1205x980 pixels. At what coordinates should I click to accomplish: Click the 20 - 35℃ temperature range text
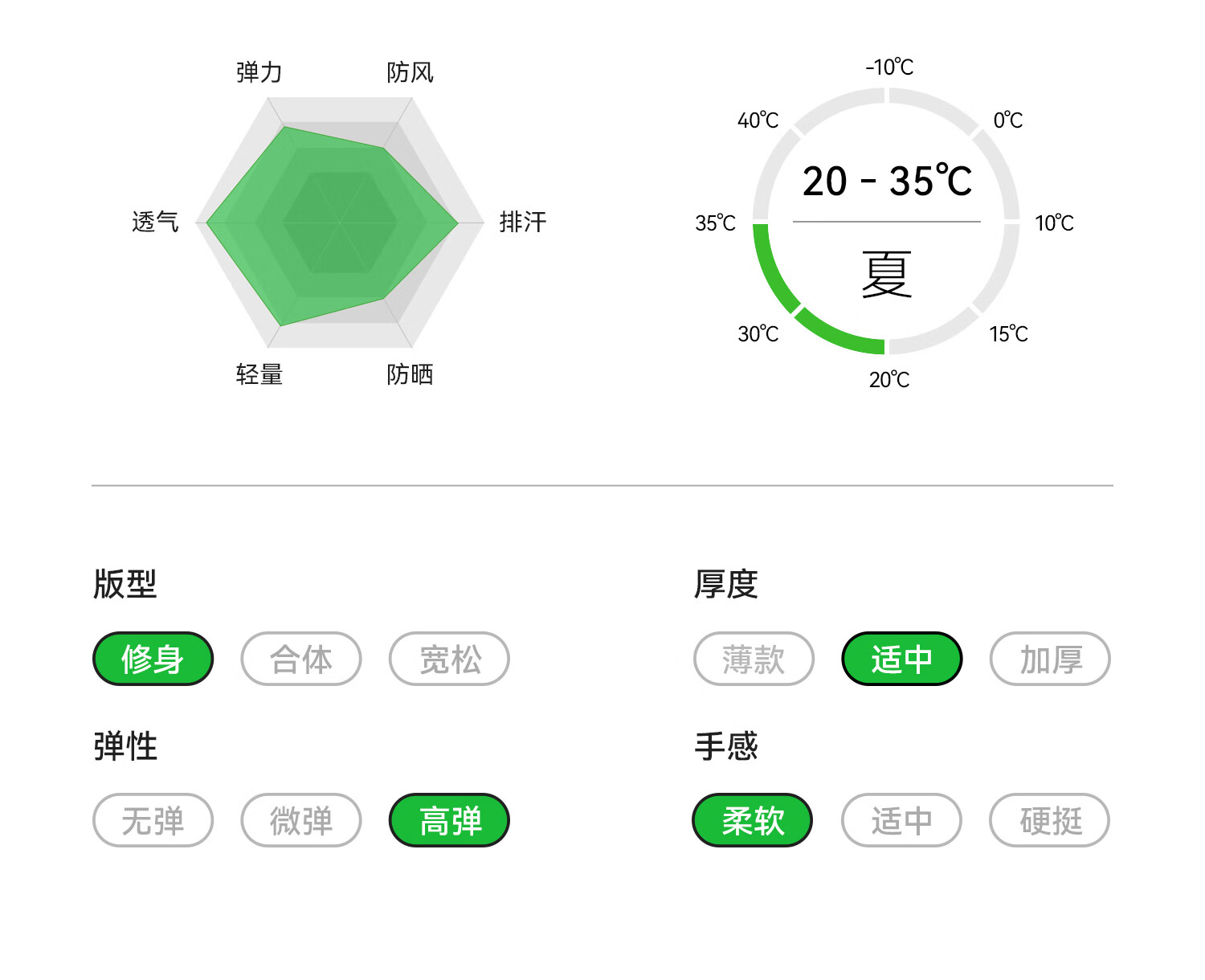887,181
